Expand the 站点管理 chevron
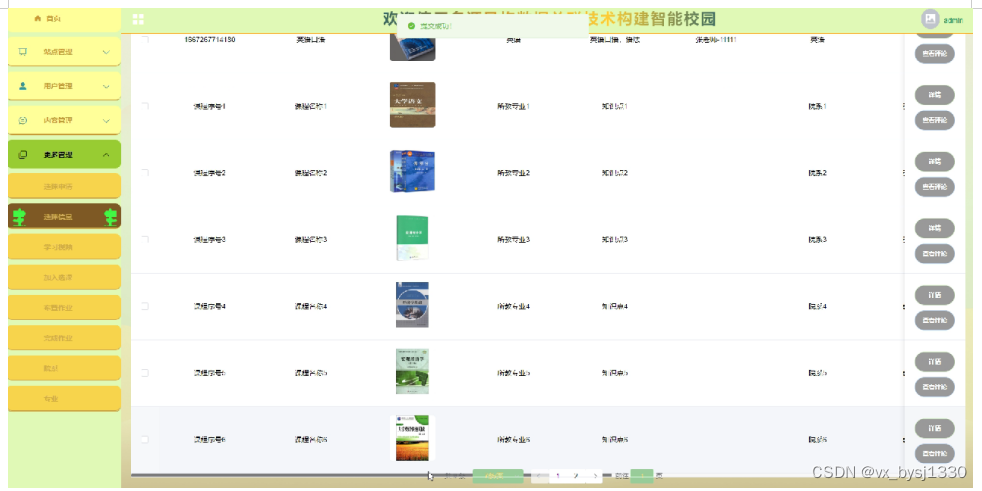982x491 pixels. pos(106,52)
